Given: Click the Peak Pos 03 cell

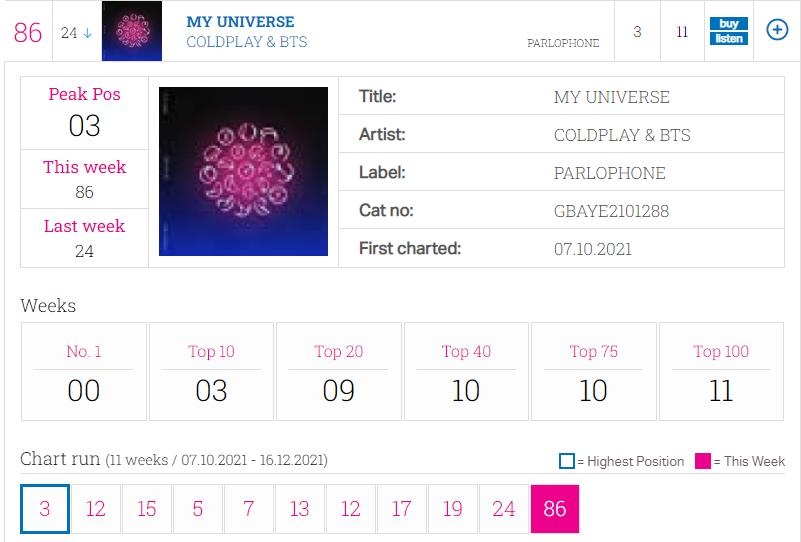Looking at the screenshot, I should click(85, 112).
